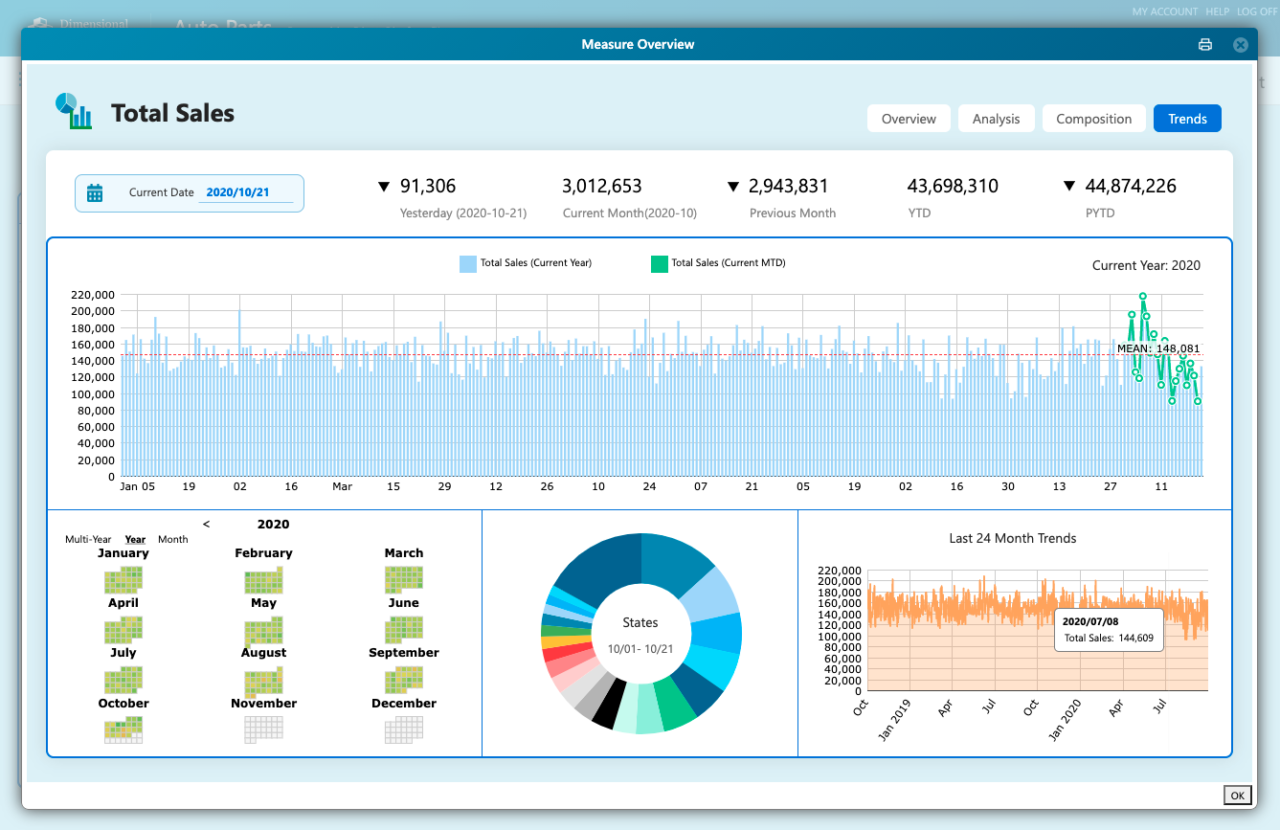Click the Current Date input showing 2020/10/21
This screenshot has width=1280, height=830.
click(239, 192)
